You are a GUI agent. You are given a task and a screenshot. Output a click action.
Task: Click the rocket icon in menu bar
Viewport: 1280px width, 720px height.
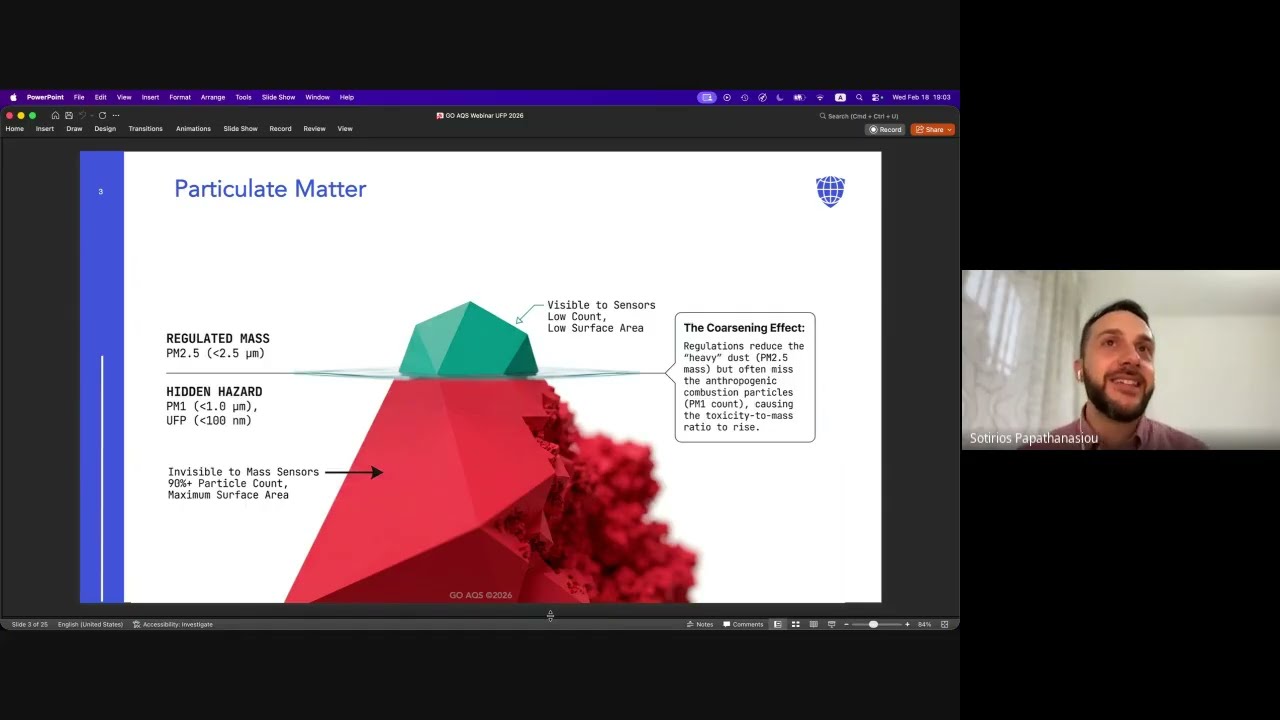click(762, 97)
